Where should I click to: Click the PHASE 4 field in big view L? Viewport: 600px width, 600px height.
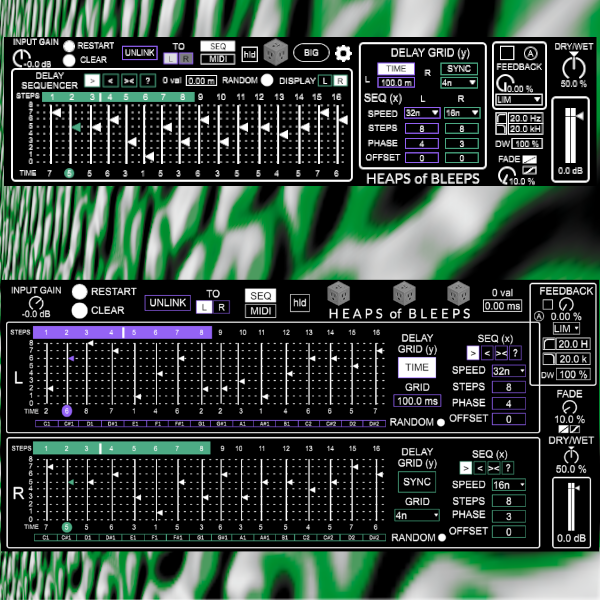[509, 404]
